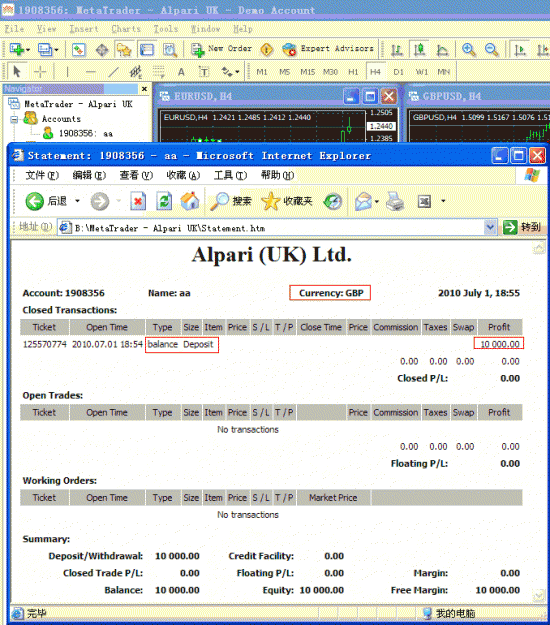This screenshot has height=625, width=550.
Task: Select the Line Chart icon
Action: [x=442, y=50]
